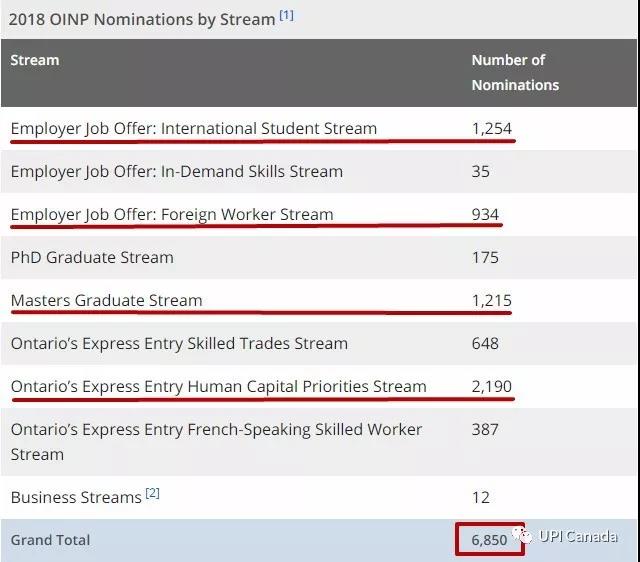Open footnote 2 link beside Business Streams
The image size is (640, 562).
click(x=152, y=493)
